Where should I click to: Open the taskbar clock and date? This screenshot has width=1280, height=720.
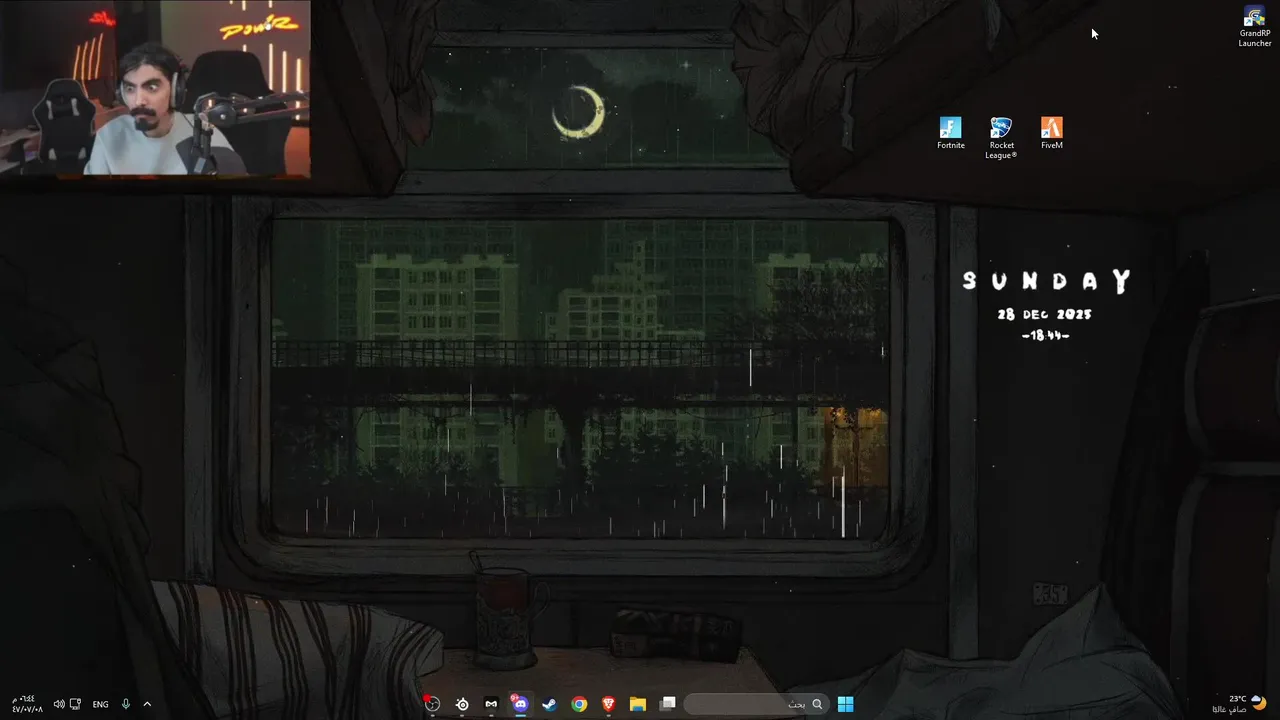28,704
